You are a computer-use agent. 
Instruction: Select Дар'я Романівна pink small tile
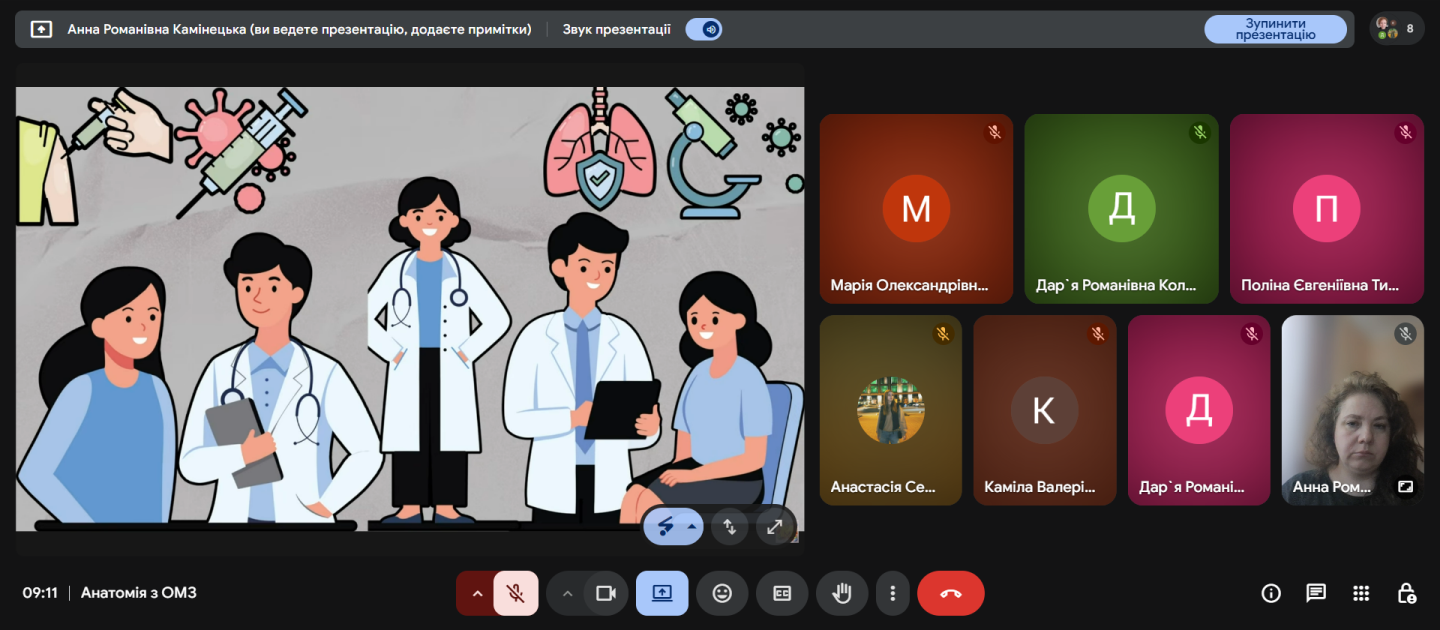pos(1199,410)
